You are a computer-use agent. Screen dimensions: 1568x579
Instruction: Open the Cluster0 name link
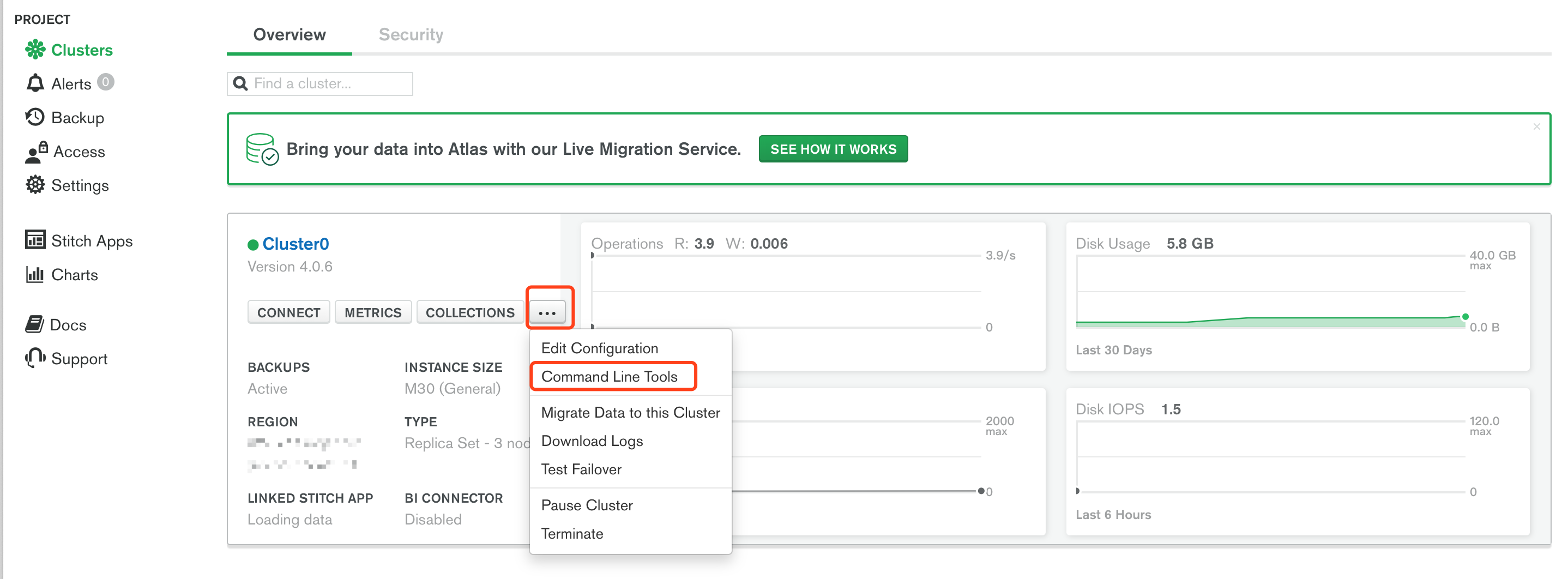(x=295, y=244)
